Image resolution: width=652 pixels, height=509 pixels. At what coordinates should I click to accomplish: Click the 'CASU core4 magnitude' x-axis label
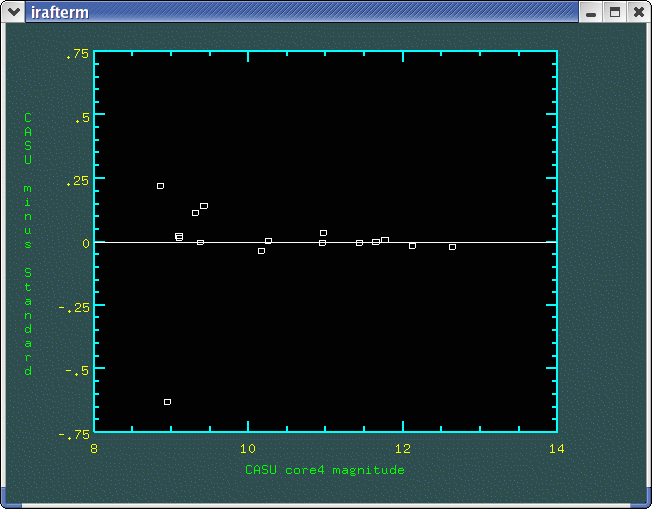(325, 470)
